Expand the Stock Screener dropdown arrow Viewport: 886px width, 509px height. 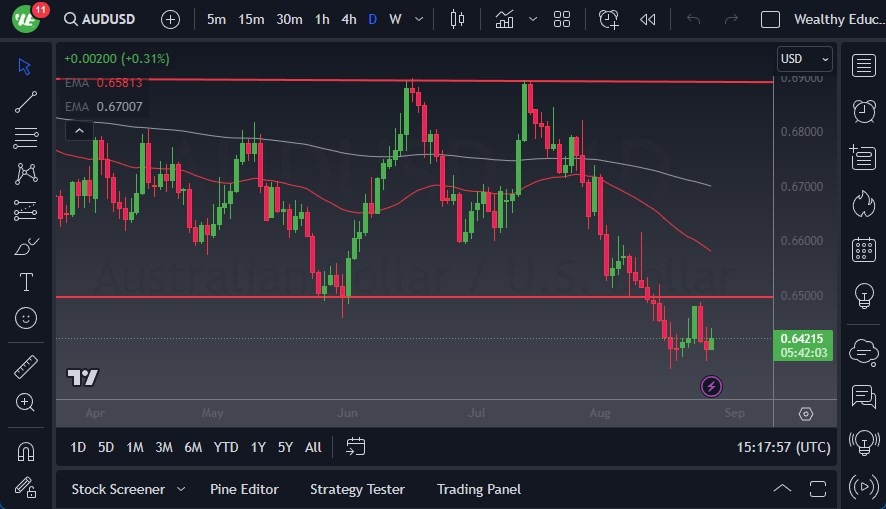click(181, 489)
